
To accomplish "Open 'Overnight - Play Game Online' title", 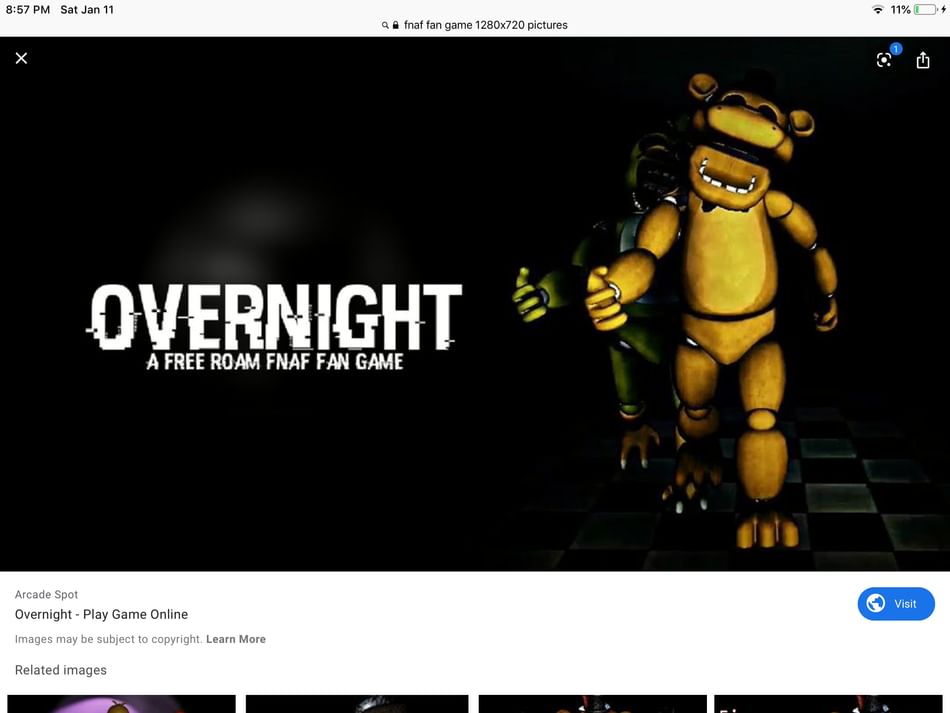I will [101, 614].
